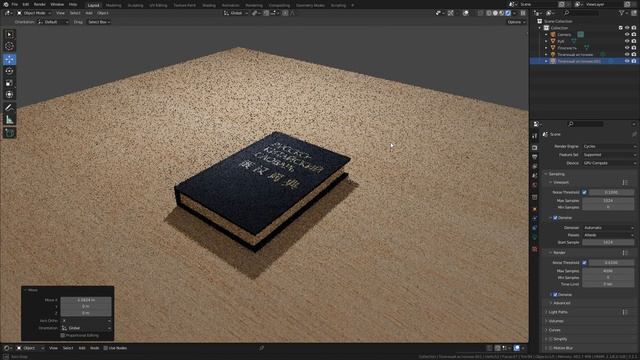Switch to wireframe viewport shading
Screen dimensions: 640x360
(489, 13)
